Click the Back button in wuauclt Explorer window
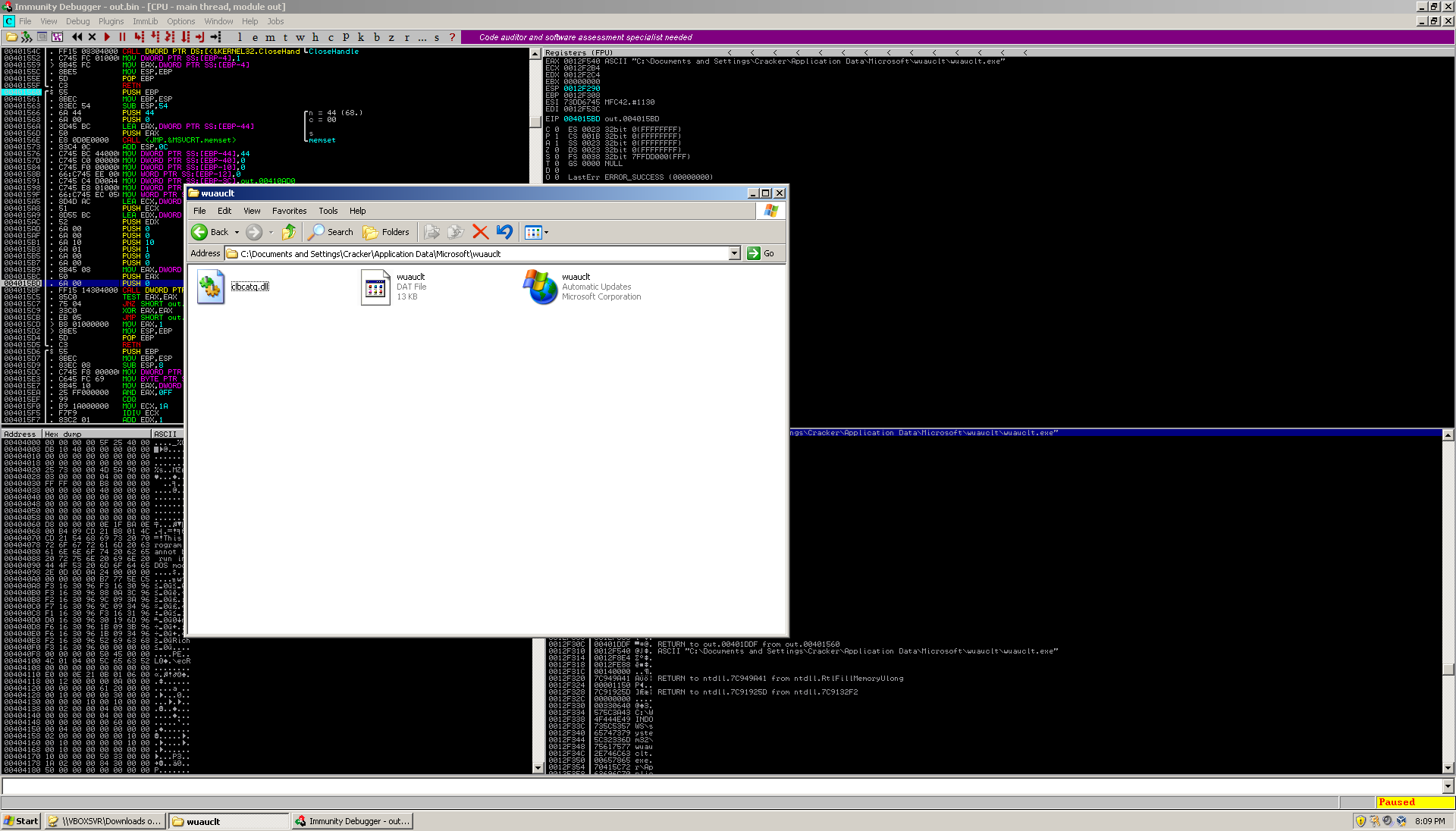Image resolution: width=1456 pixels, height=831 pixels. (210, 232)
